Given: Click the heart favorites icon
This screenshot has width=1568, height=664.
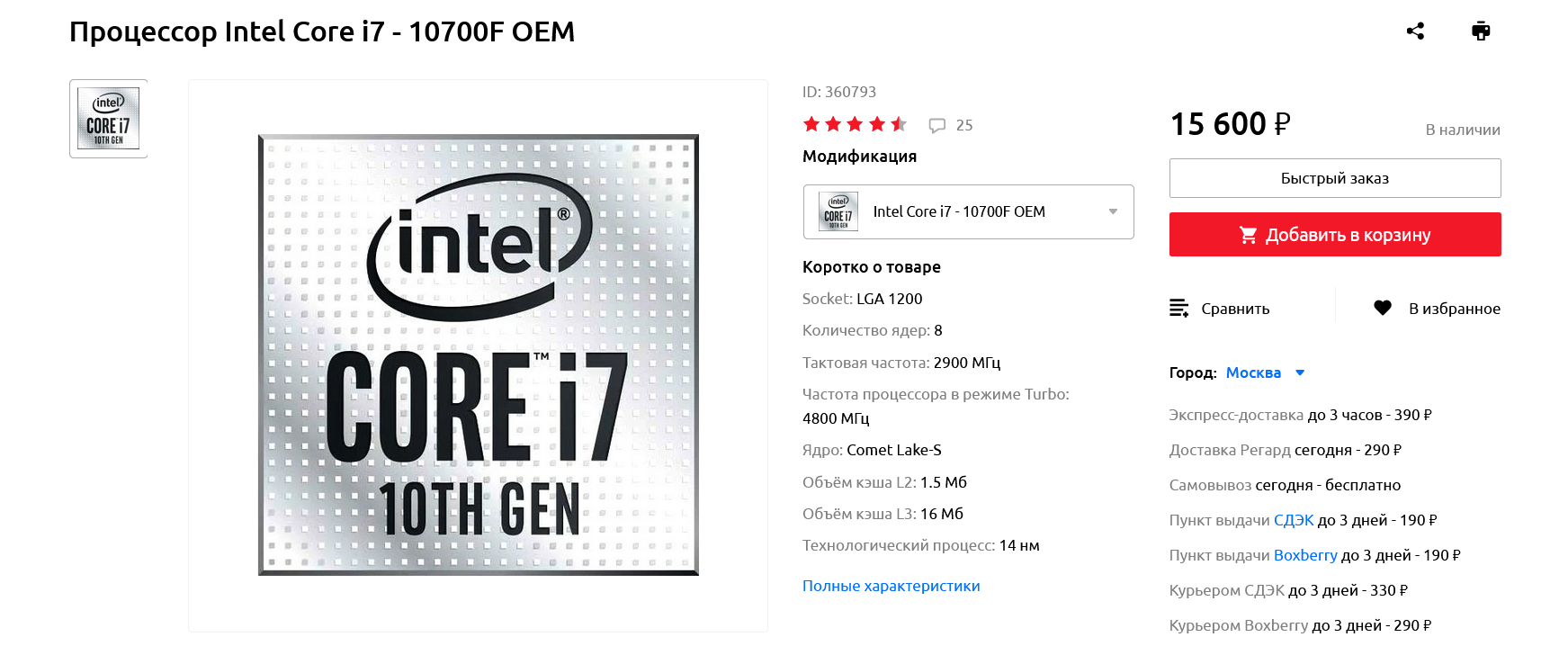Looking at the screenshot, I should coord(1383,308).
